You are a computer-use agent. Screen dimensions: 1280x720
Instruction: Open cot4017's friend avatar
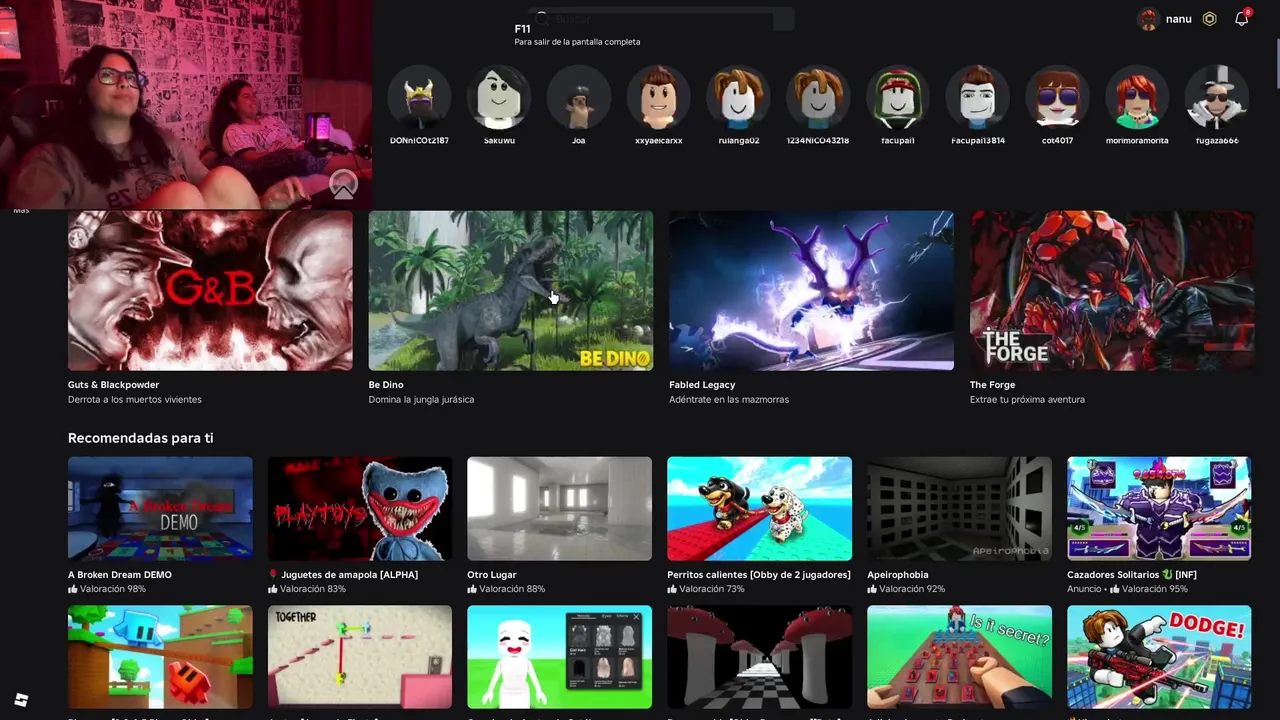pos(1057,98)
